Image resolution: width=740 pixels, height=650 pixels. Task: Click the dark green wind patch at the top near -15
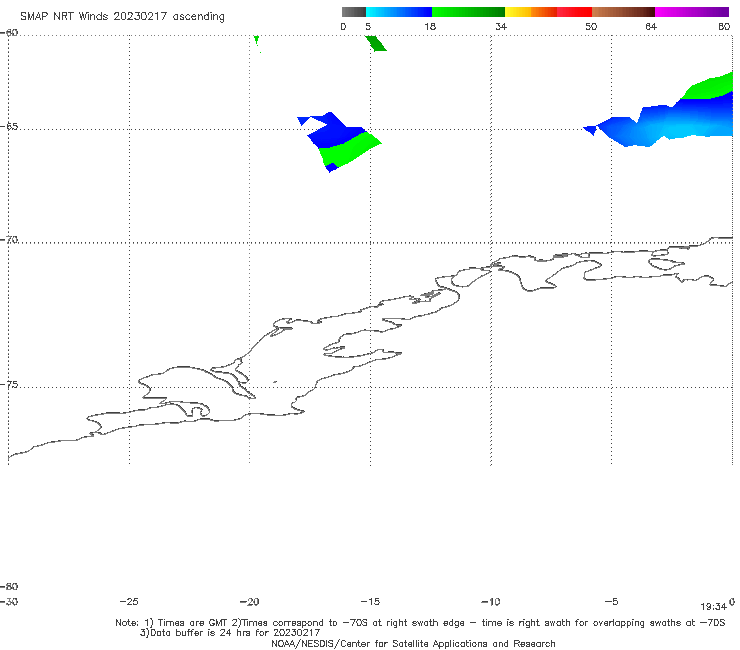coord(376,43)
